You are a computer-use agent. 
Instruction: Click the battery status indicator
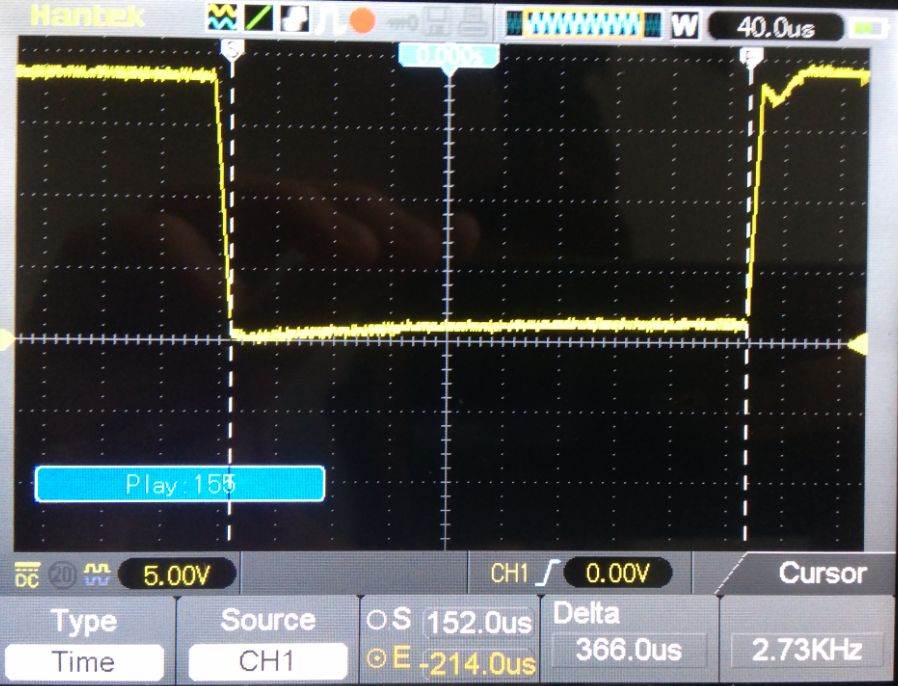860,27
